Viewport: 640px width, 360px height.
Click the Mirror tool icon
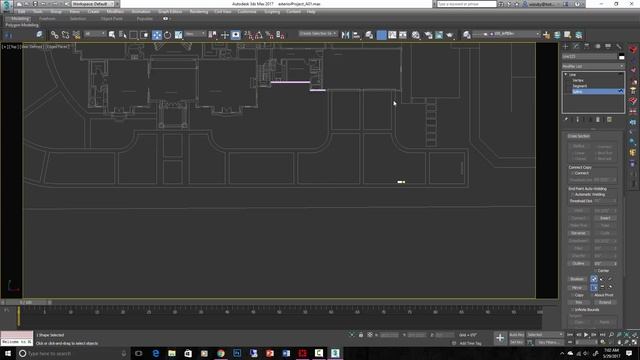click(345, 35)
